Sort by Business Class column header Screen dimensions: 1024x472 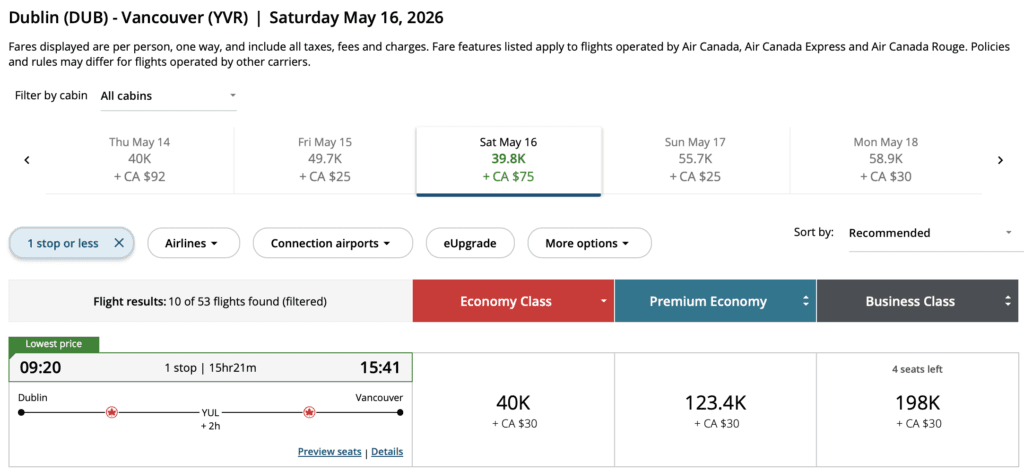[x=916, y=301]
